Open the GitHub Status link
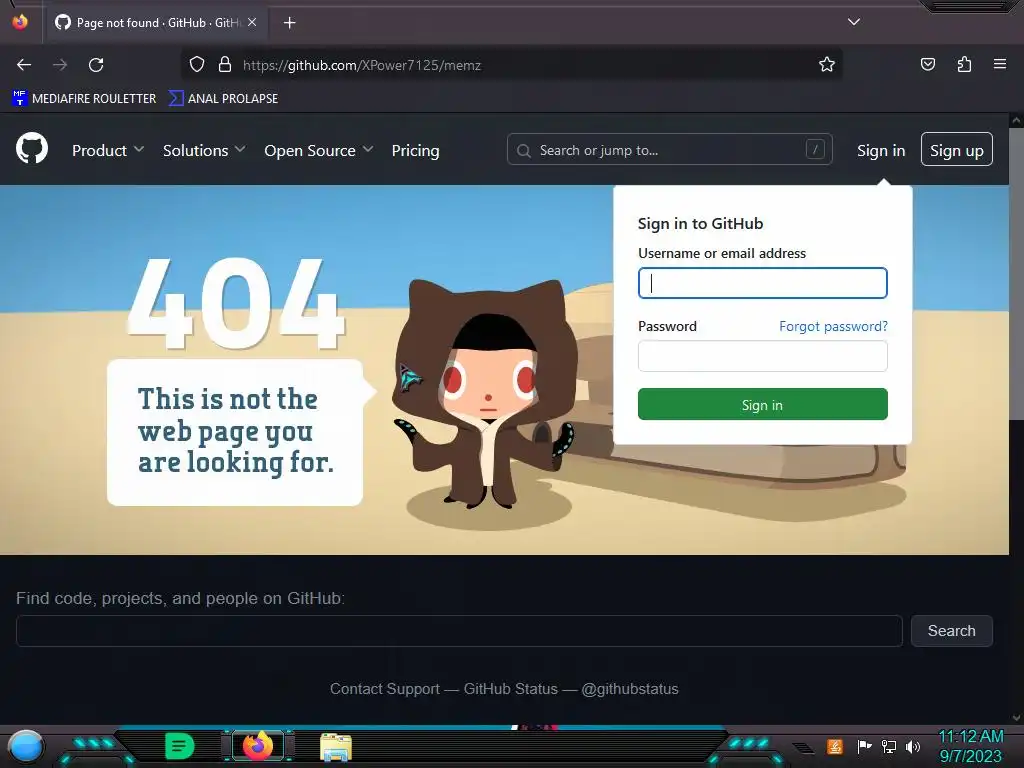Viewport: 1024px width, 768px height. [511, 689]
